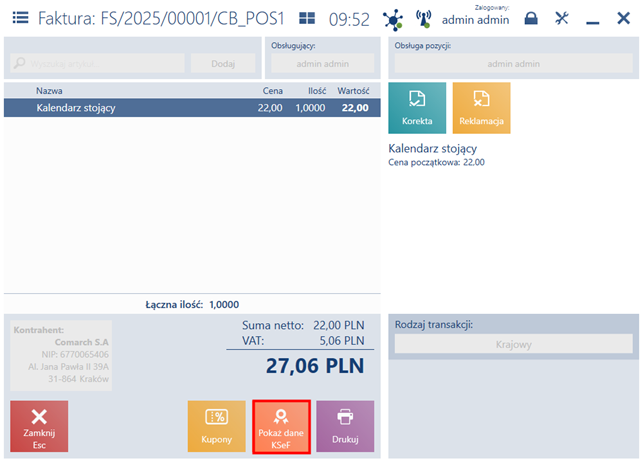Click the Łączna ilość 1,0000 summary
Image resolution: width=643 pixels, height=463 pixels.
(x=192, y=304)
